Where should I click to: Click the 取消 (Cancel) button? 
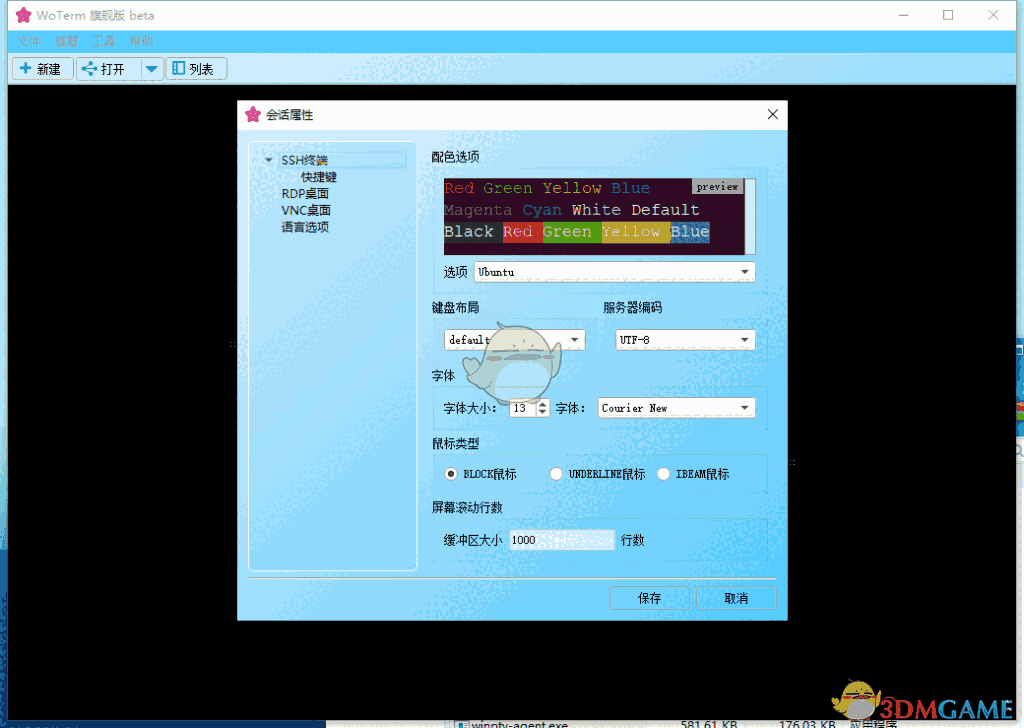pyautogui.click(x=736, y=597)
